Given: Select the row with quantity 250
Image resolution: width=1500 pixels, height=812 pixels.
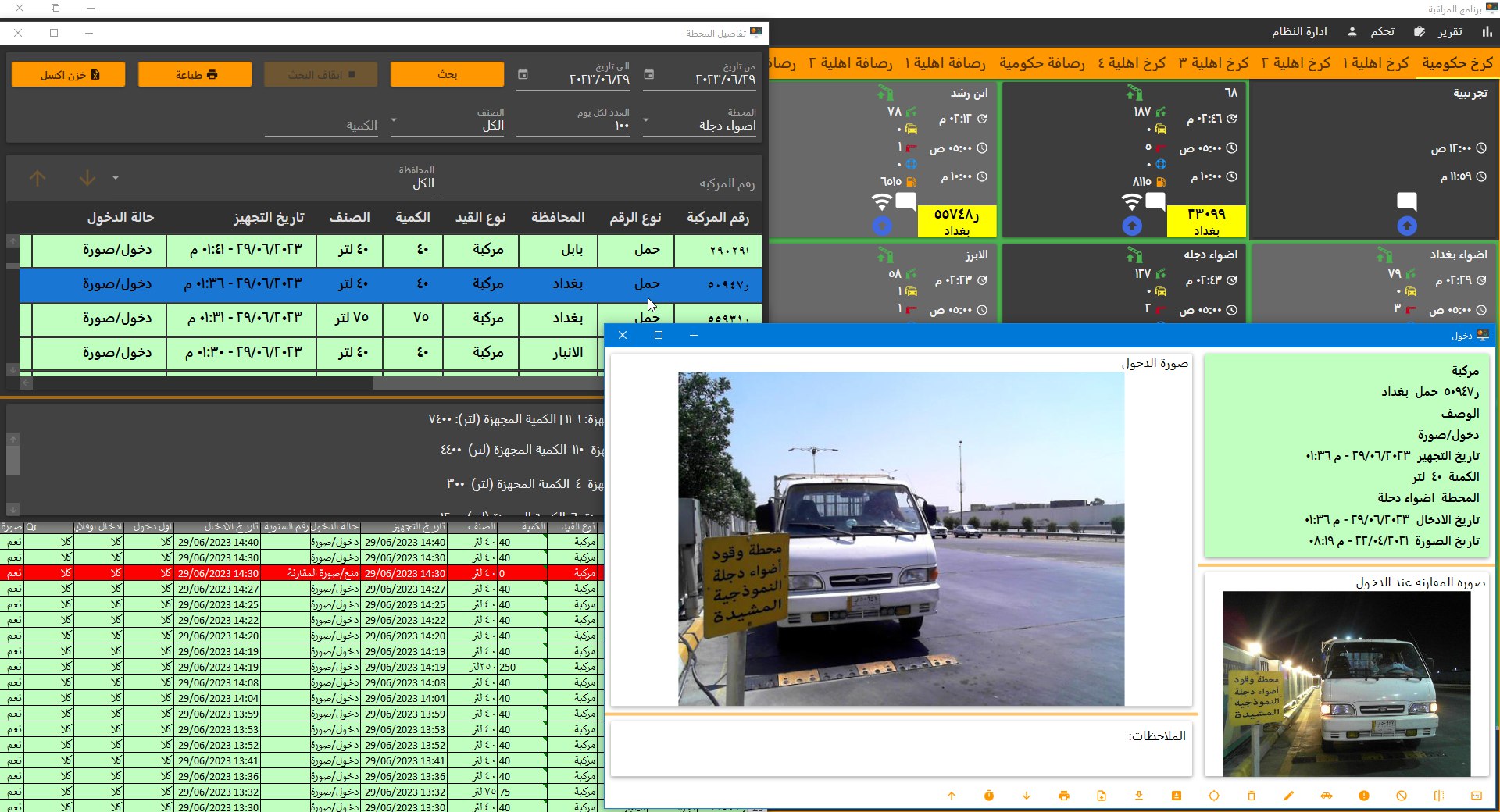Looking at the screenshot, I should point(302,667).
